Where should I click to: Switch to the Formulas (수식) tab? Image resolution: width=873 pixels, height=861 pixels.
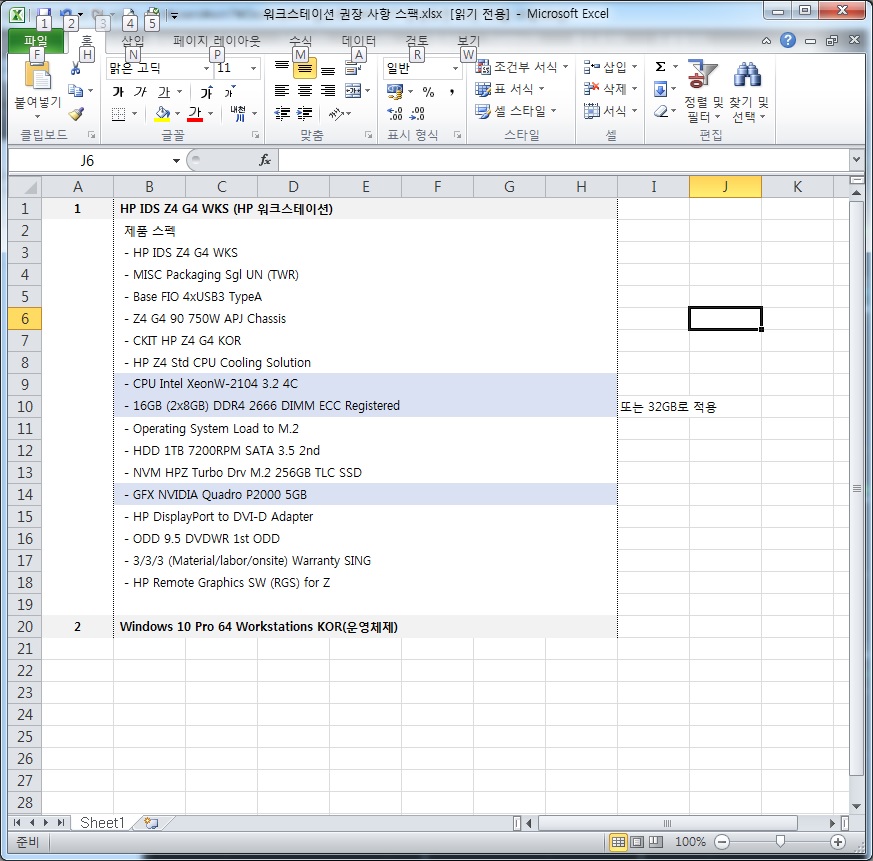point(301,41)
